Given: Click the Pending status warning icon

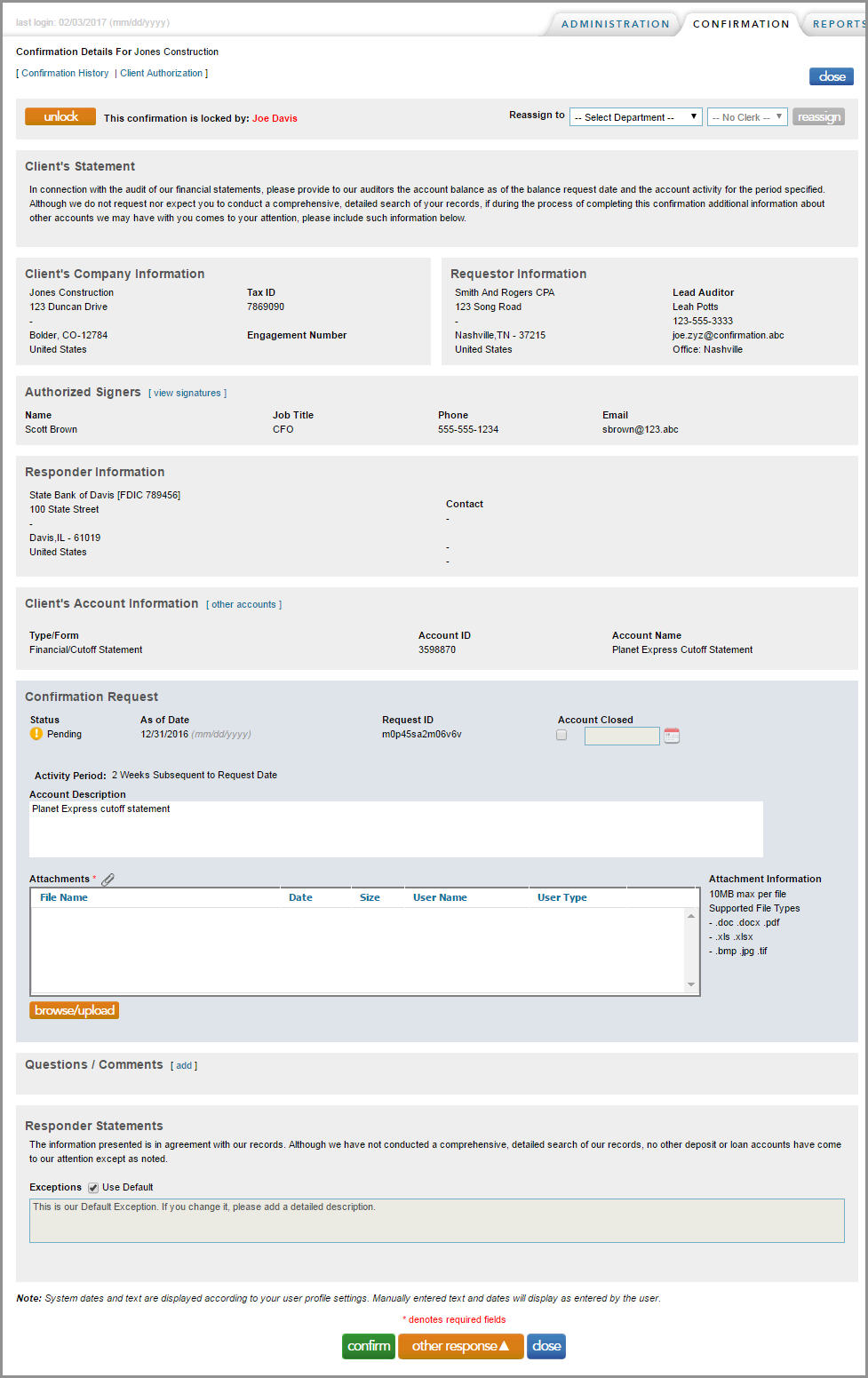Looking at the screenshot, I should (x=35, y=733).
